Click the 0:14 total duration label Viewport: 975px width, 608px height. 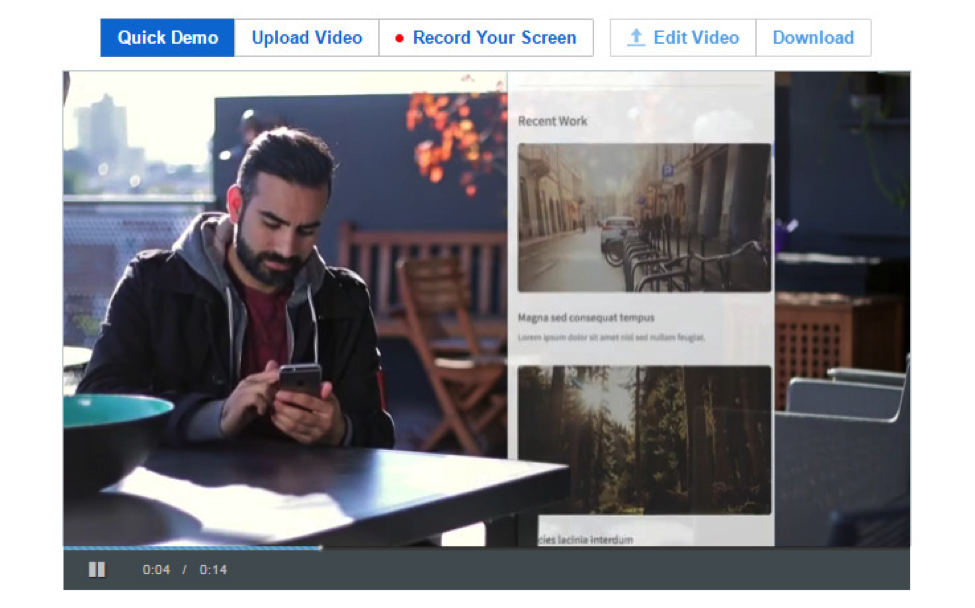coord(213,570)
